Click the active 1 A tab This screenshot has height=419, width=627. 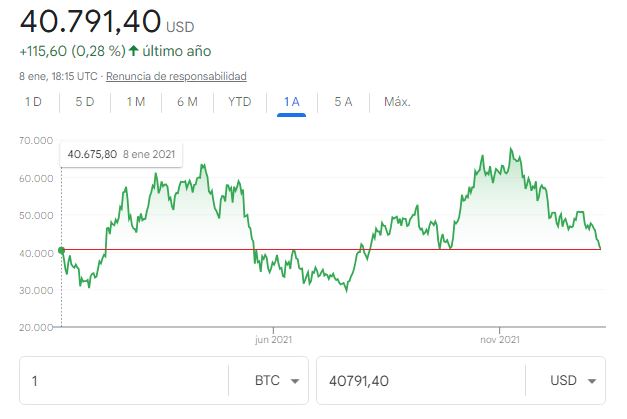[291, 102]
